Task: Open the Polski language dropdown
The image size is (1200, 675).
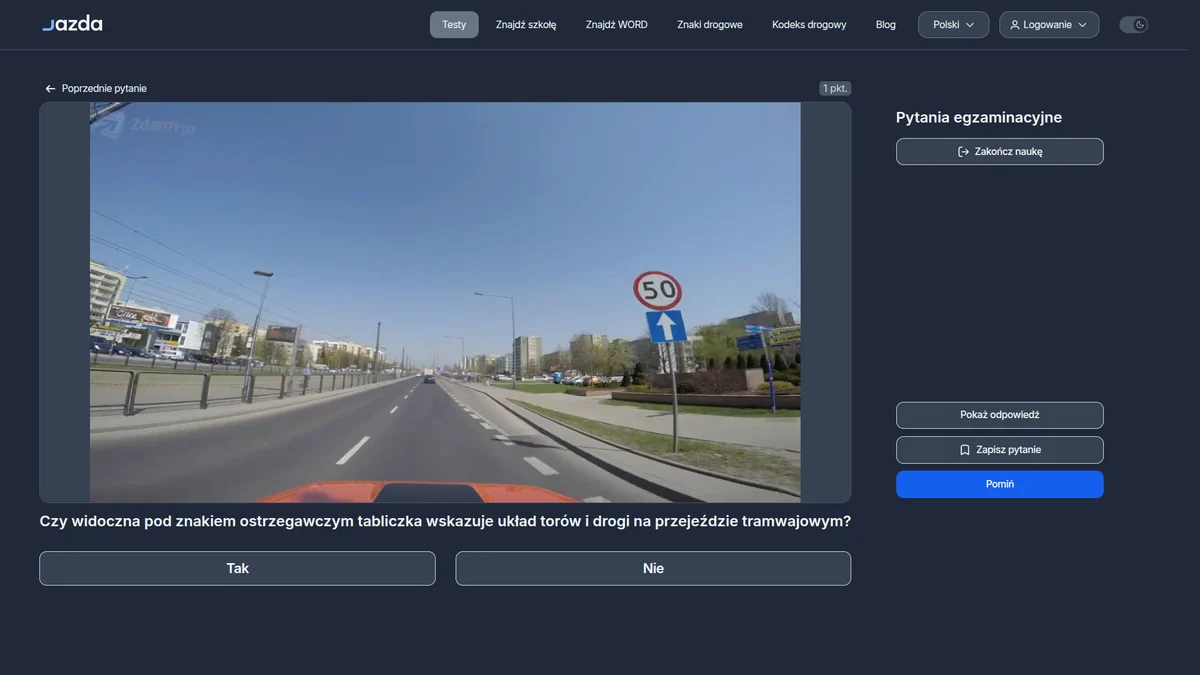Action: click(953, 25)
